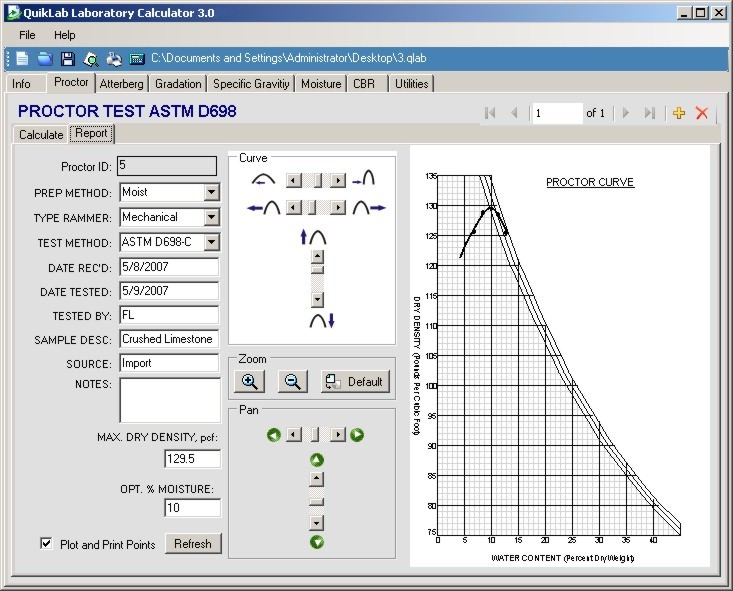This screenshot has height=591, width=733.
Task: Click the New file icon in toolbar
Action: click(22, 59)
